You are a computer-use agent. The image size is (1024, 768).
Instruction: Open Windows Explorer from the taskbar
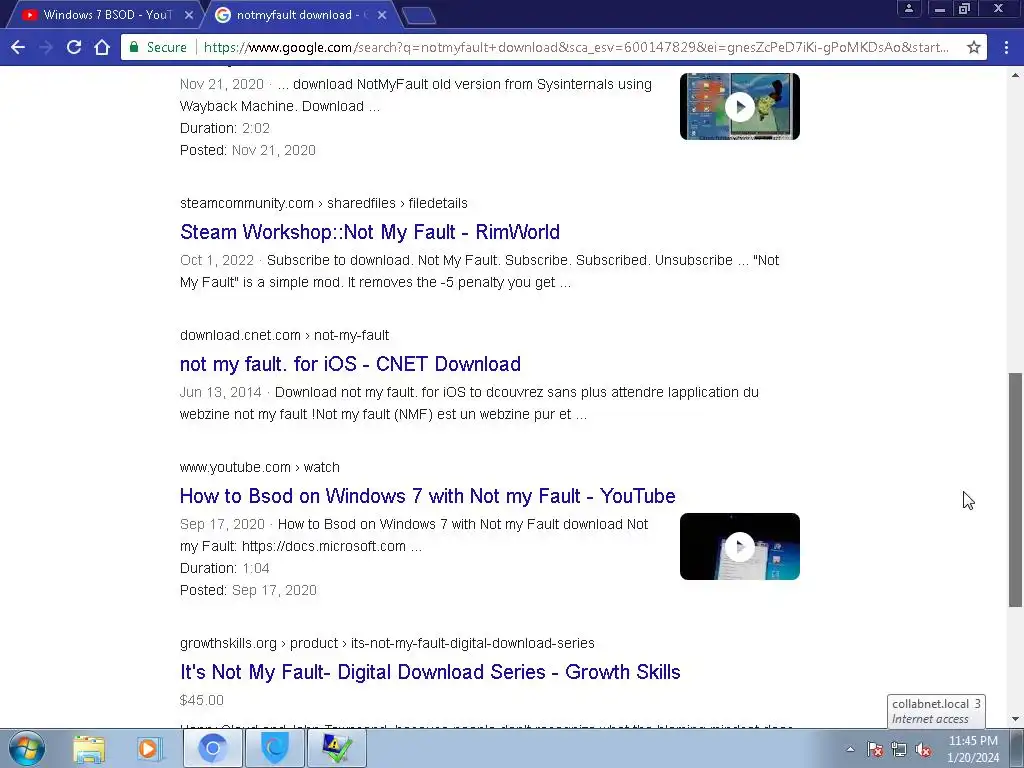point(89,748)
